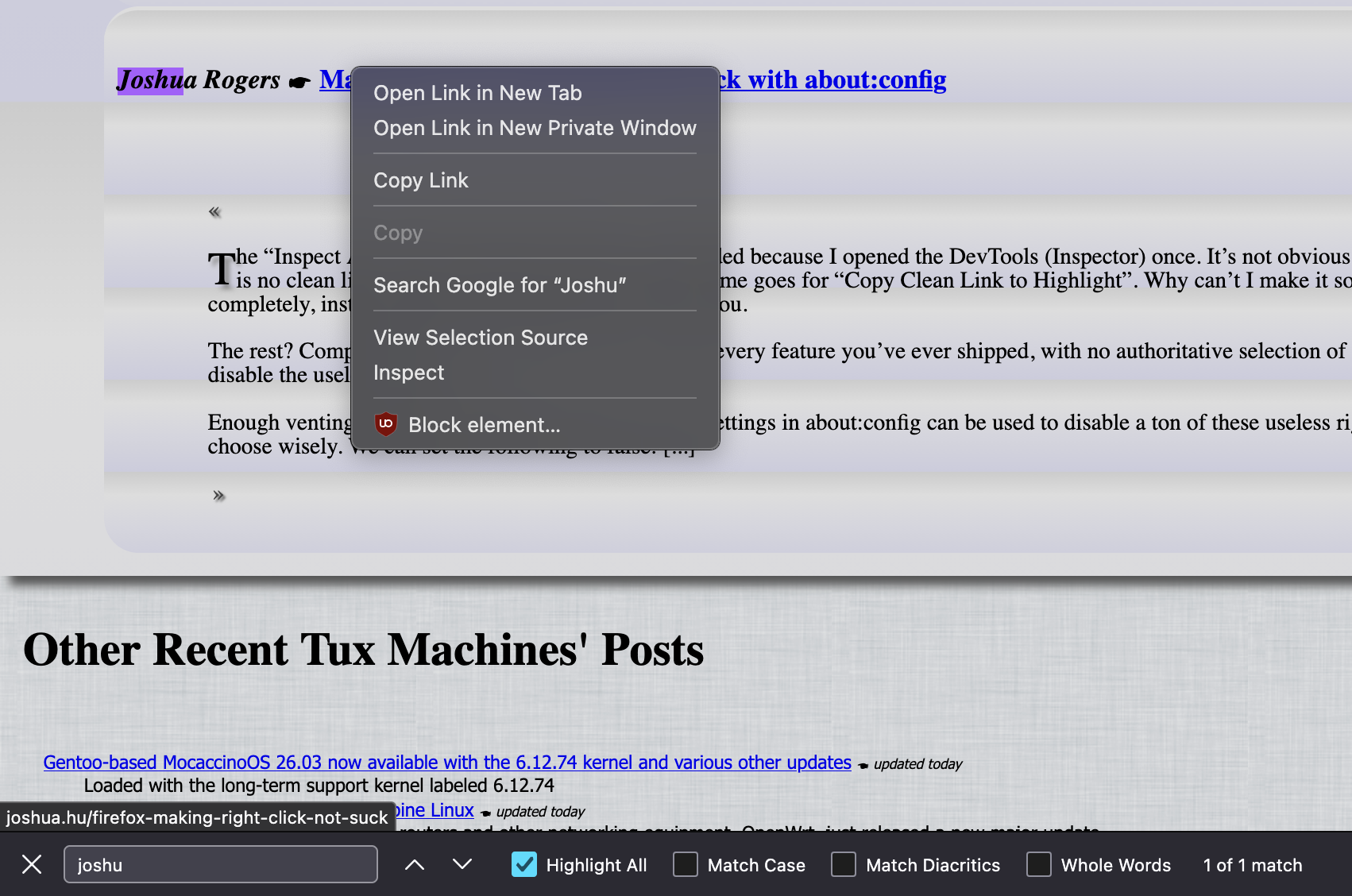This screenshot has height=896, width=1352.
Task: Search Google for "Joshu"
Action: click(500, 285)
